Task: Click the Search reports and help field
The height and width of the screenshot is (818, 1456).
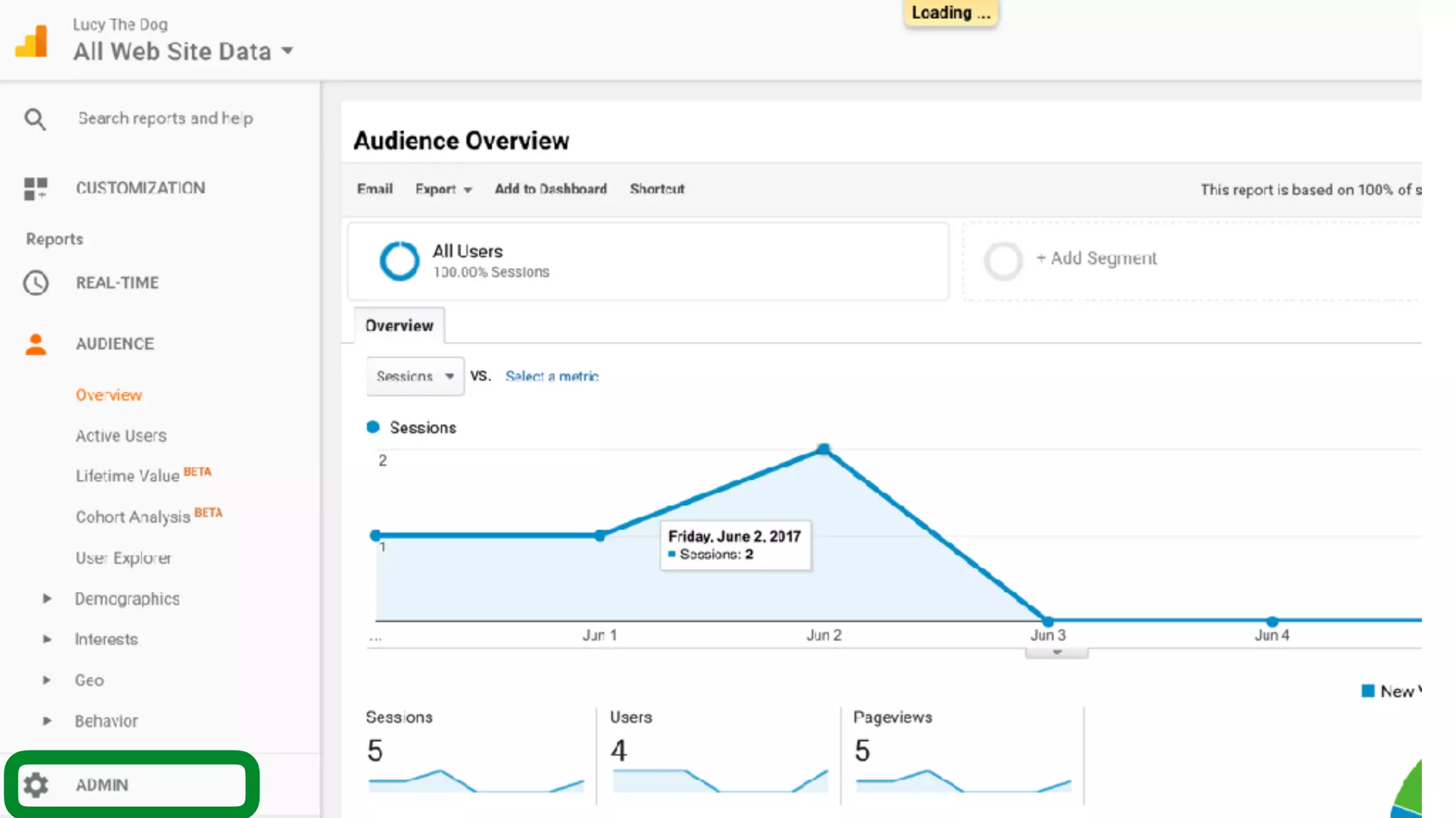Action: point(165,119)
